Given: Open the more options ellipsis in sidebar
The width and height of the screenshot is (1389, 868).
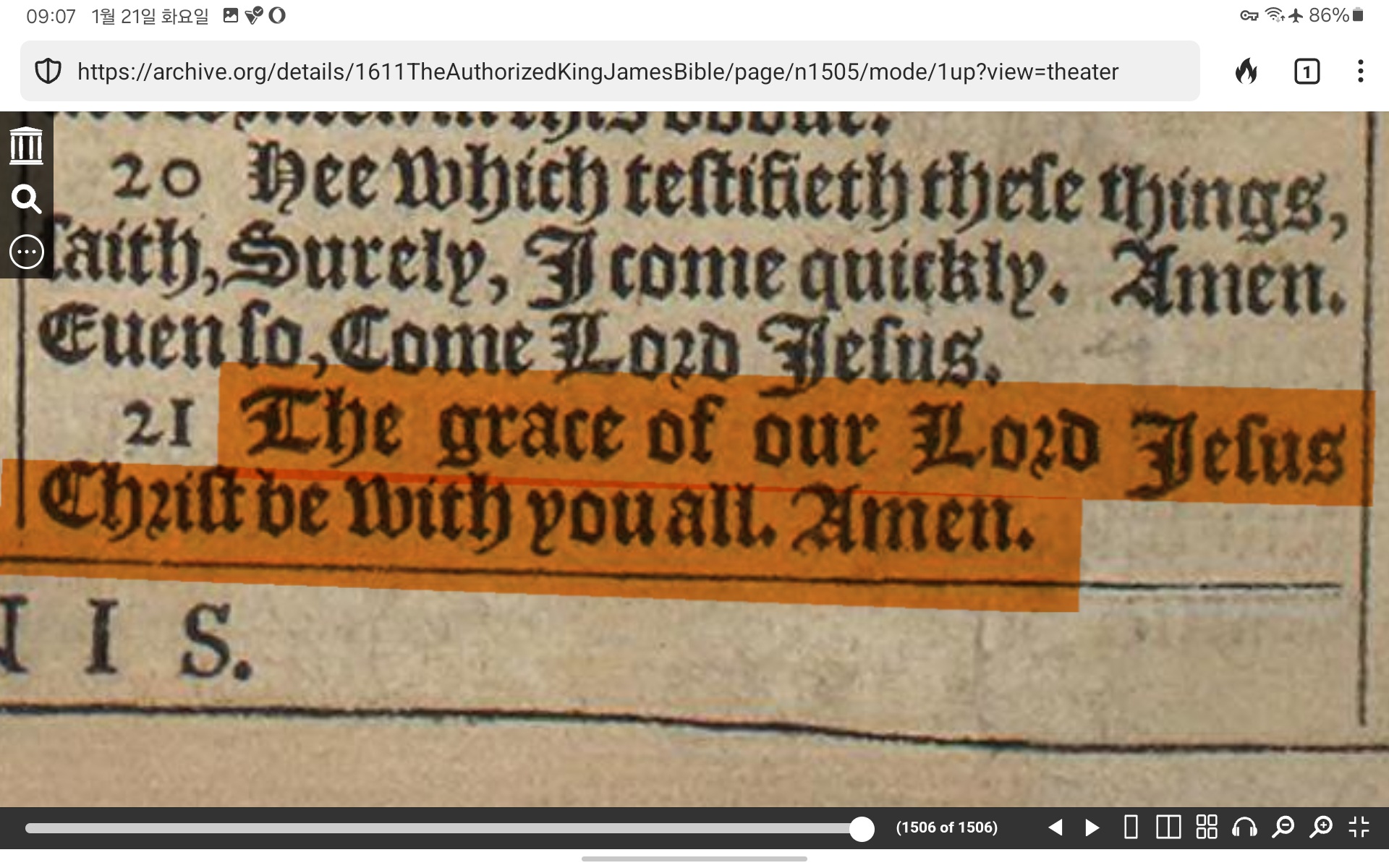Looking at the screenshot, I should 27,252.
